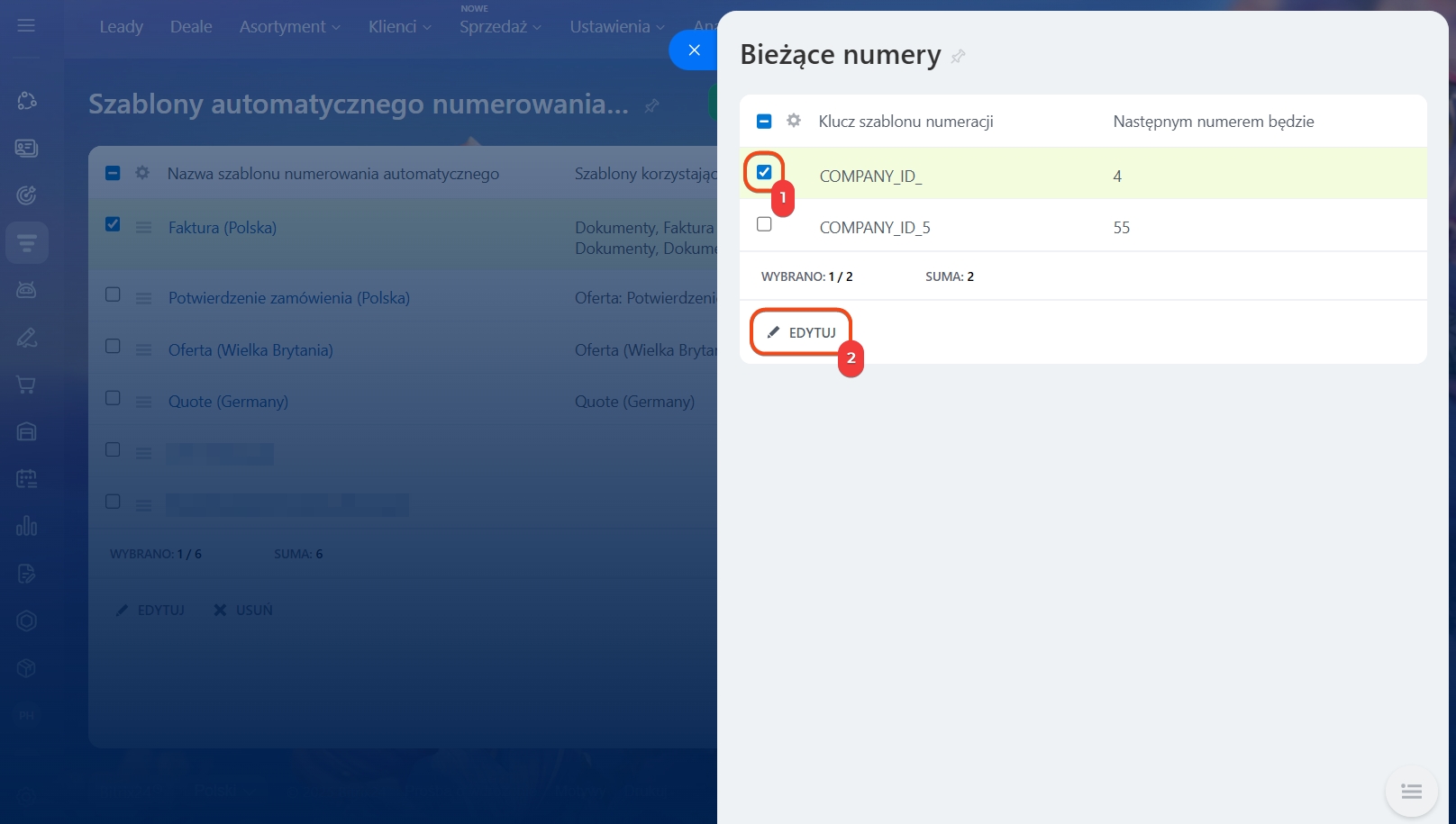
Task: Uncheck the Faktura (Polska) row checkbox
Action: [113, 224]
